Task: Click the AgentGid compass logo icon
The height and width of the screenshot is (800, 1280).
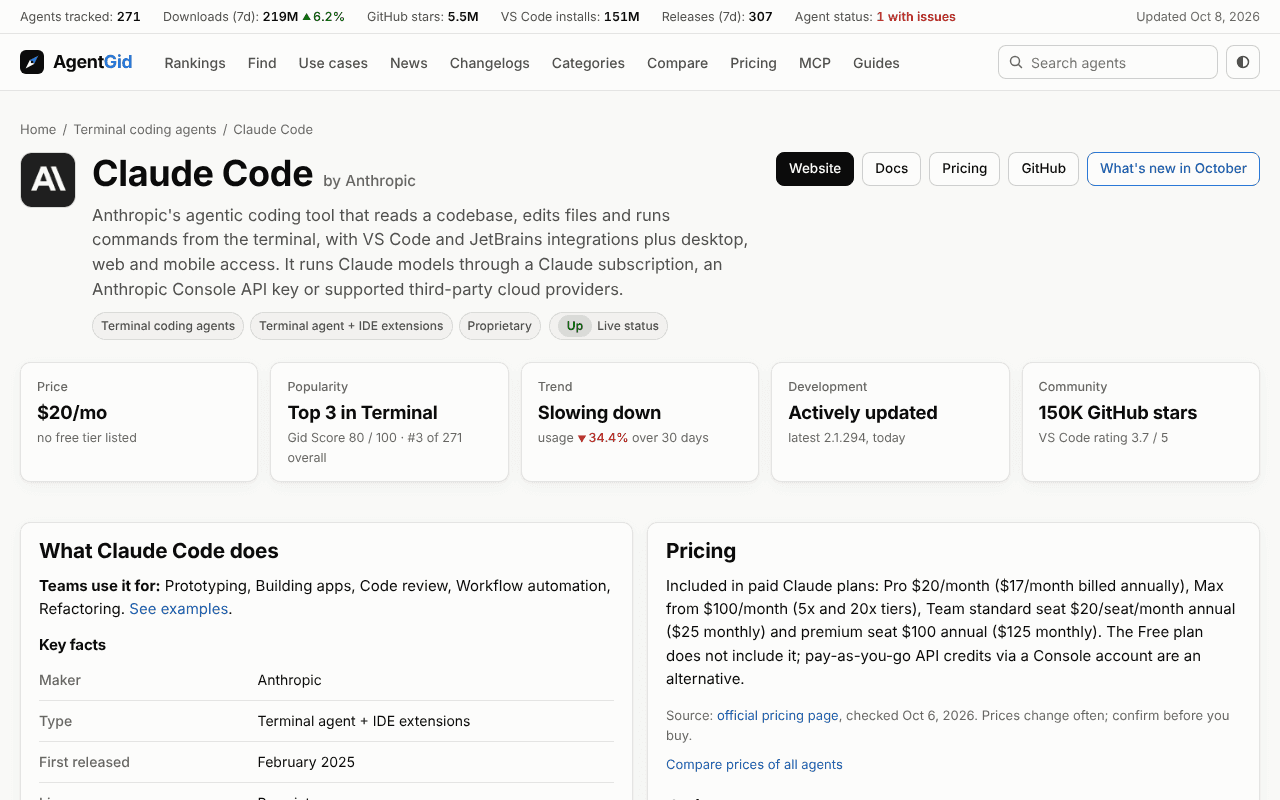Action: click(x=32, y=62)
